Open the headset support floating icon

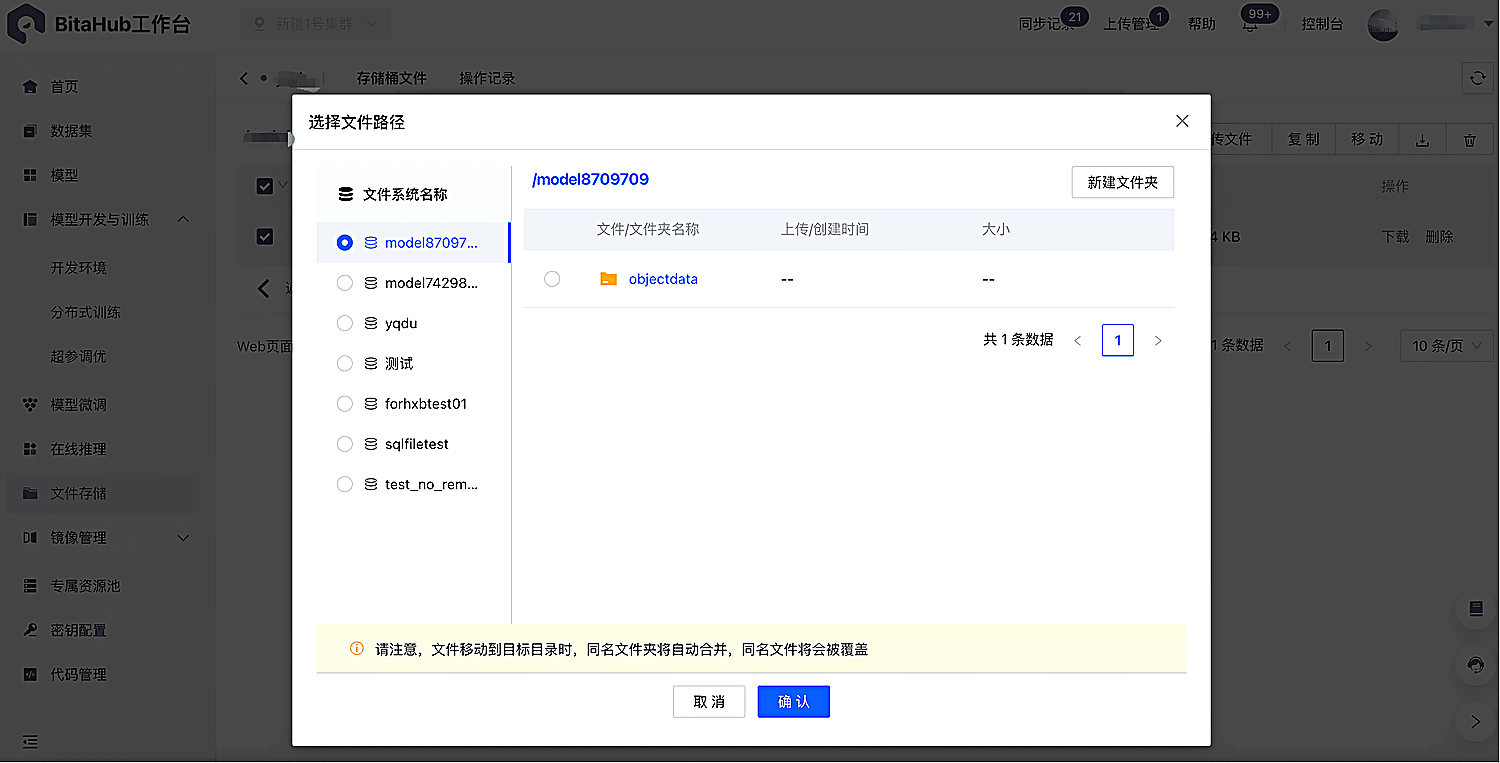[1475, 665]
